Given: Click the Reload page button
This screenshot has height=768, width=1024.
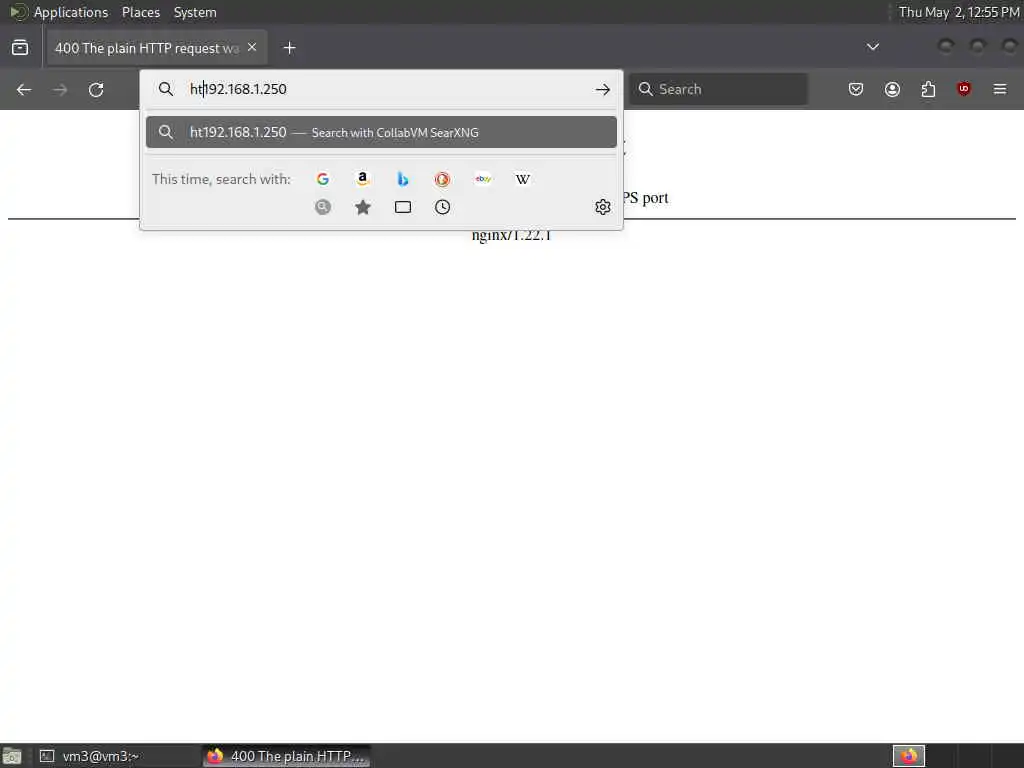Looking at the screenshot, I should [x=96, y=89].
